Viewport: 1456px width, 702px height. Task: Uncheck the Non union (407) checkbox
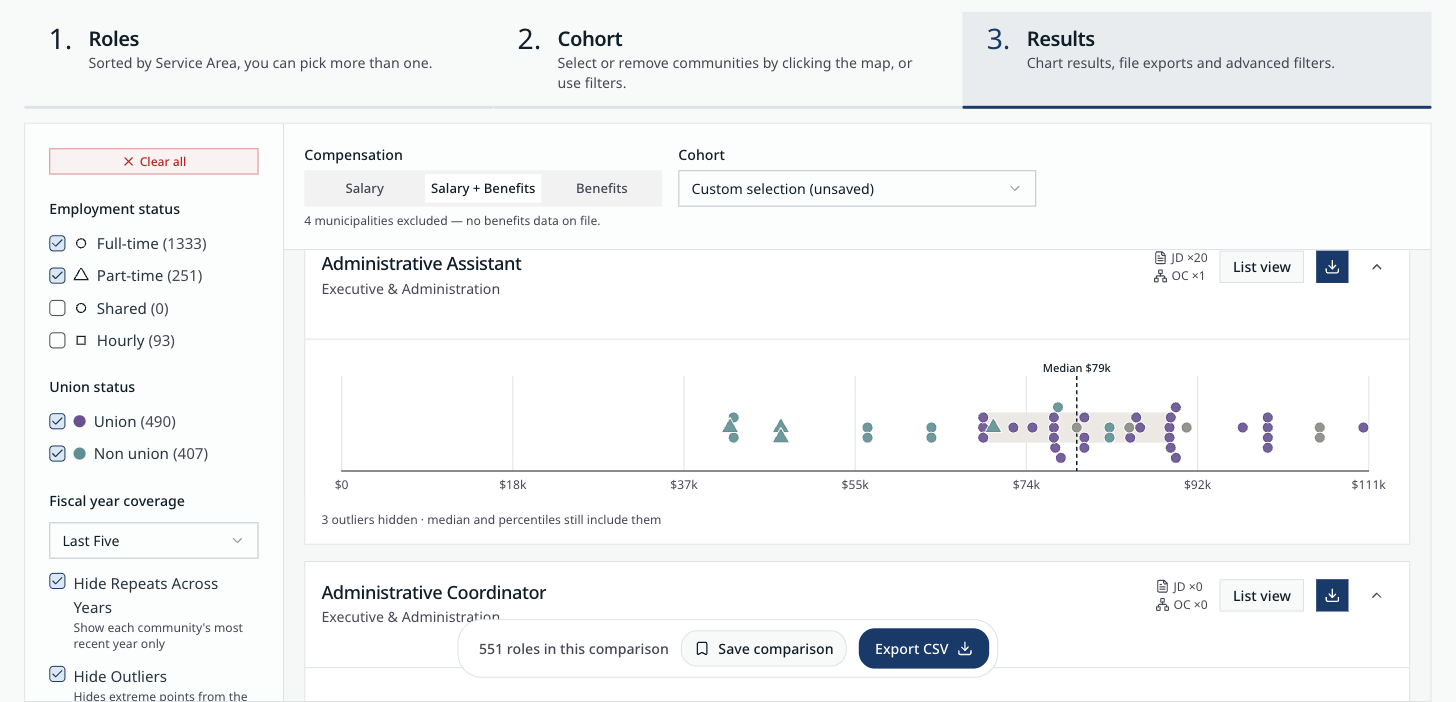[58, 453]
